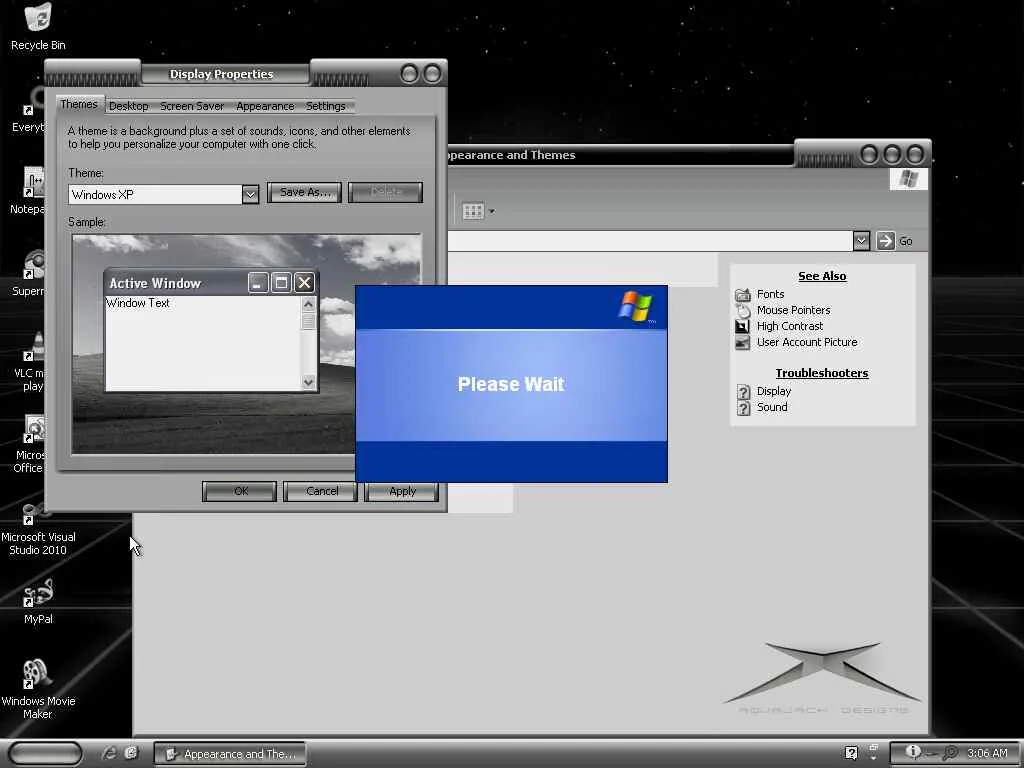Open the Fonts link under See Also
The width and height of the screenshot is (1024, 768).
pyautogui.click(x=771, y=295)
